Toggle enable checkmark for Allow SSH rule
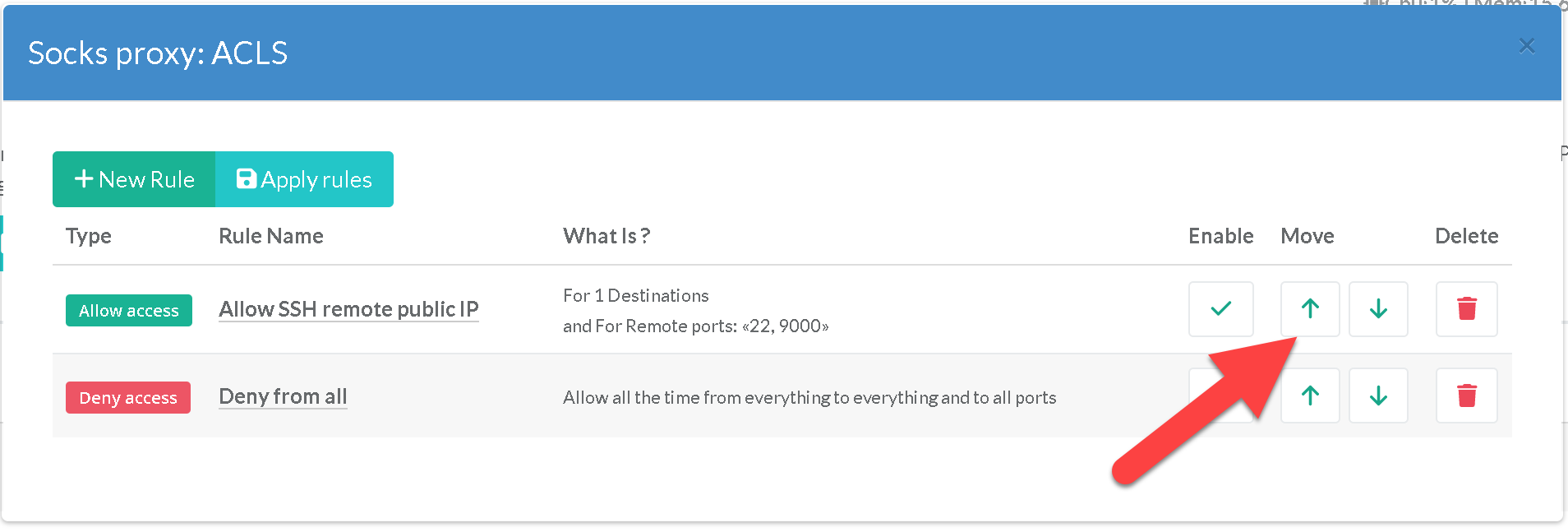 (1220, 309)
